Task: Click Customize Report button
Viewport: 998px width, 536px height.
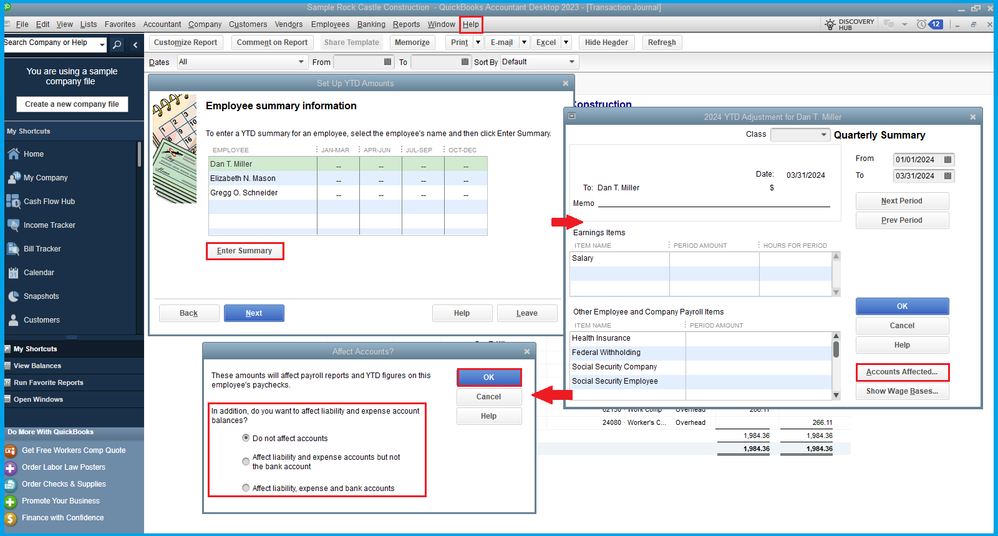Action: [x=185, y=42]
